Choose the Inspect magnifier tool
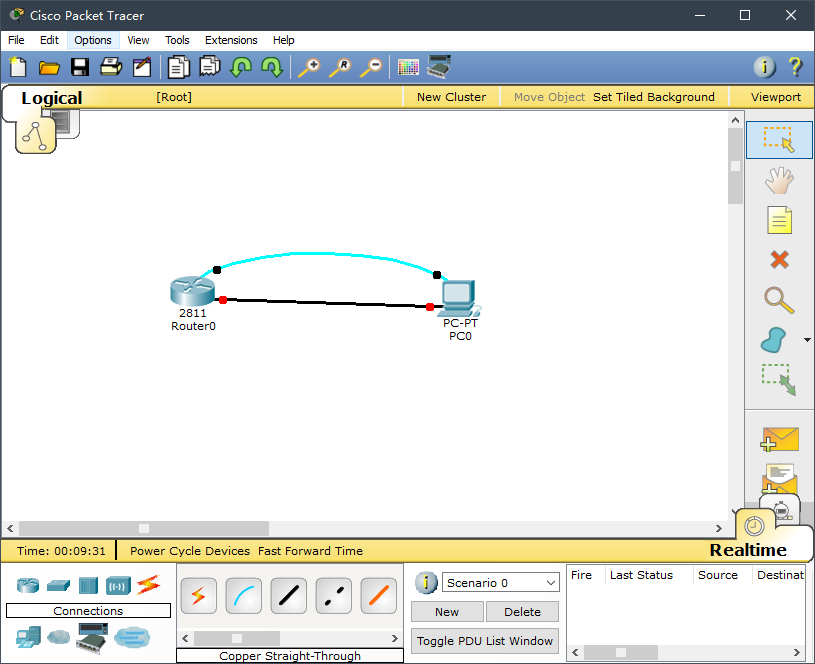 779,300
